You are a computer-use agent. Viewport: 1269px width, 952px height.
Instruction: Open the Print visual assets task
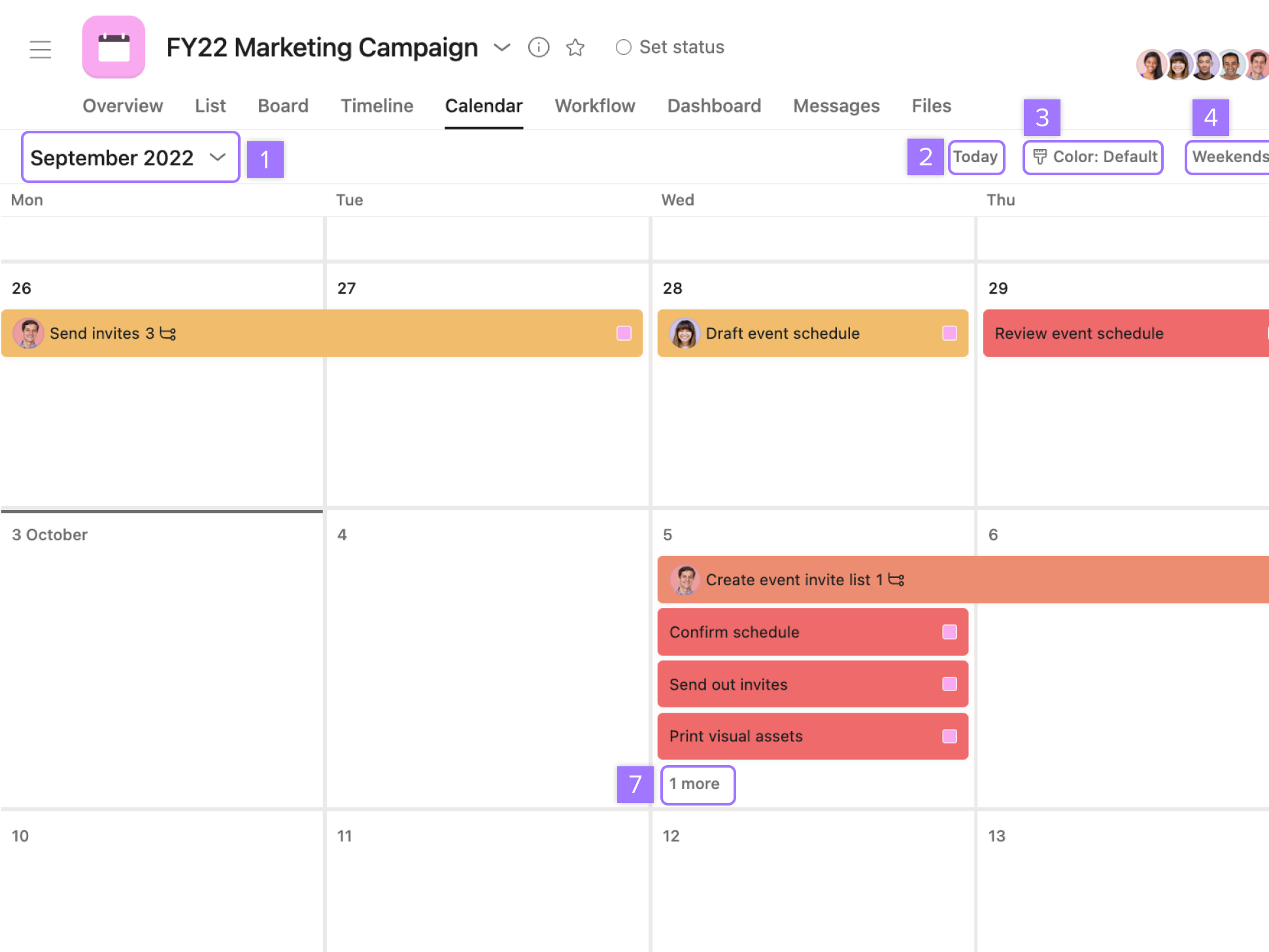pos(813,736)
